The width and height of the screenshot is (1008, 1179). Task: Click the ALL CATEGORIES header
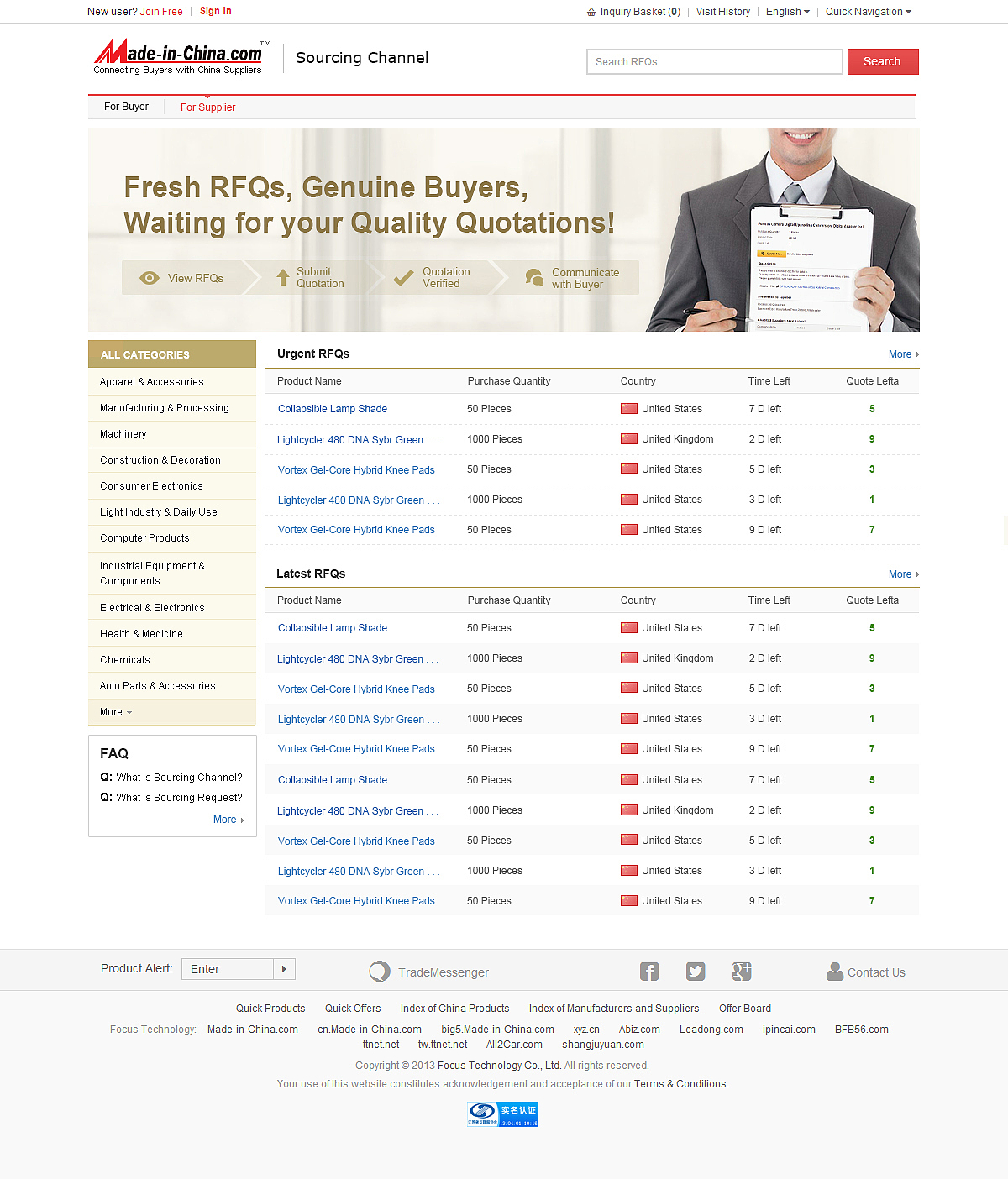tap(172, 354)
